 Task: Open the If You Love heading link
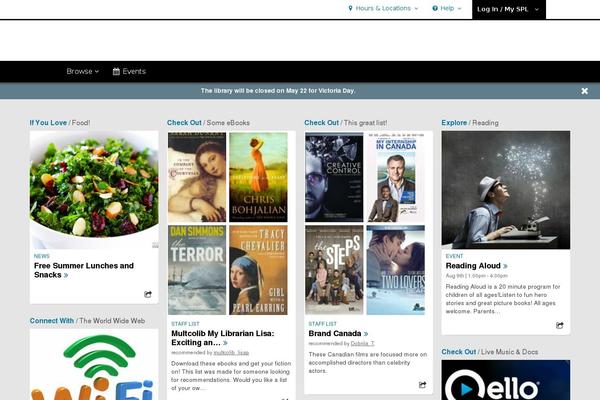tap(48, 123)
